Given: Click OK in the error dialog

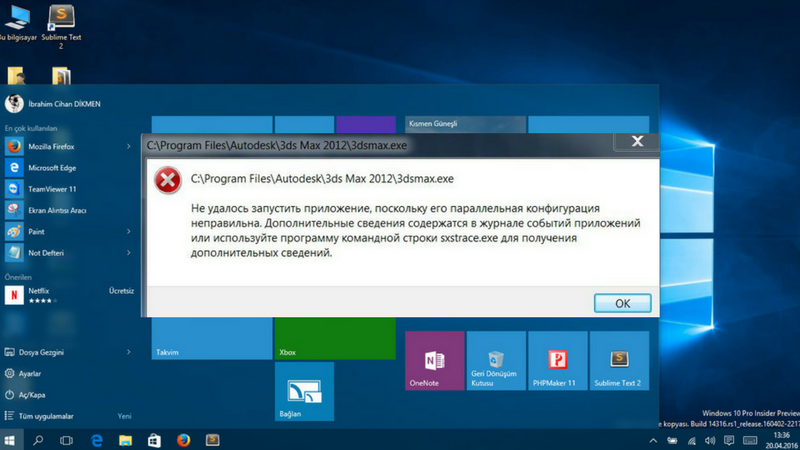Looking at the screenshot, I should [x=622, y=303].
